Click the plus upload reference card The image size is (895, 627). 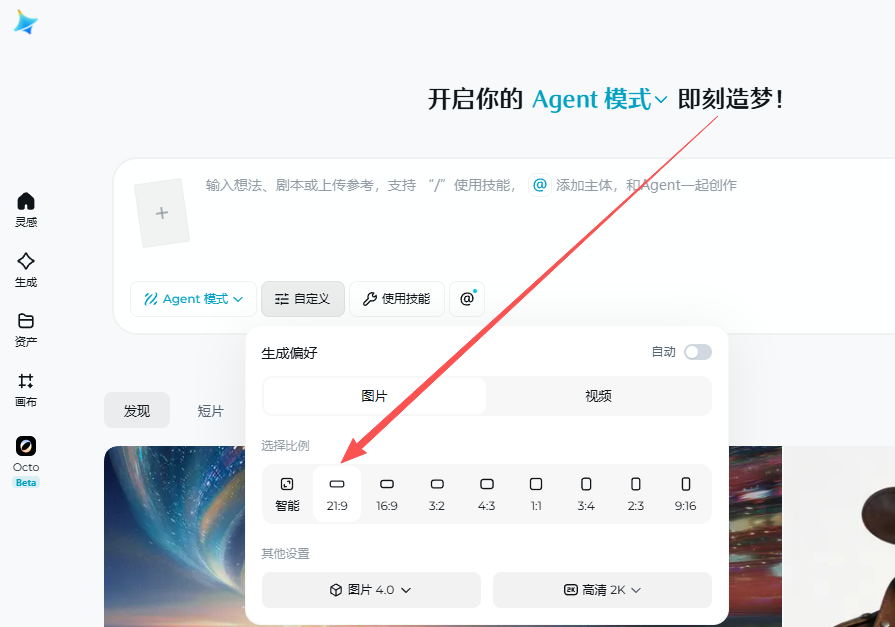162,213
